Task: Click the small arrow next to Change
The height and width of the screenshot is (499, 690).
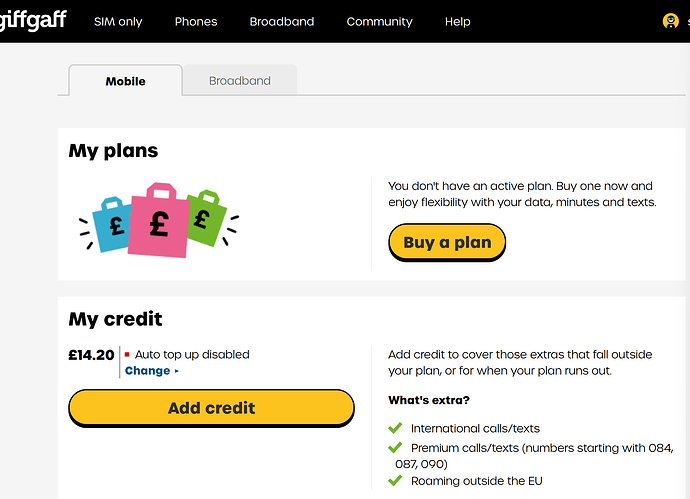Action: [176, 371]
